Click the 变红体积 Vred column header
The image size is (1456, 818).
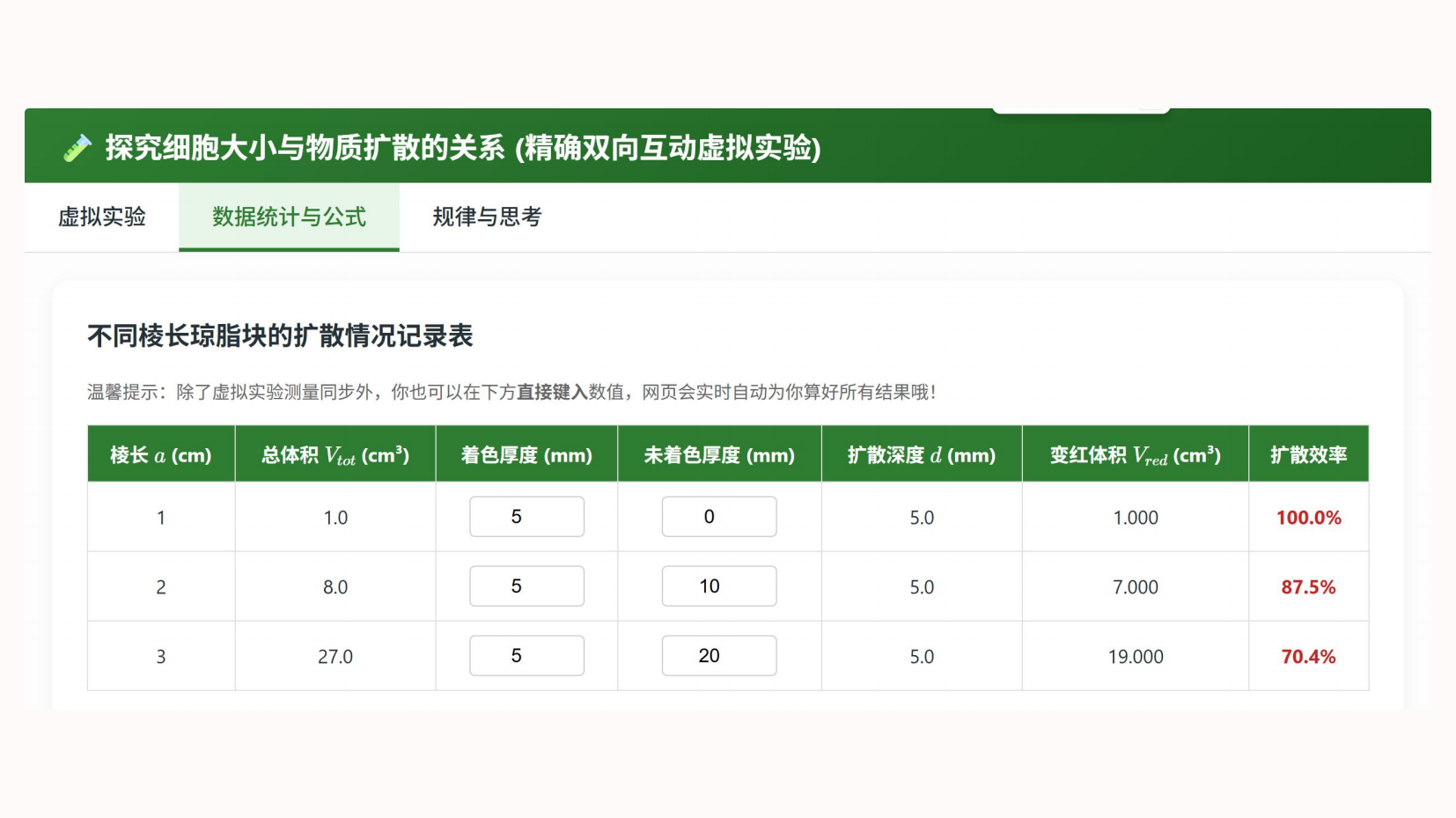(1136, 454)
